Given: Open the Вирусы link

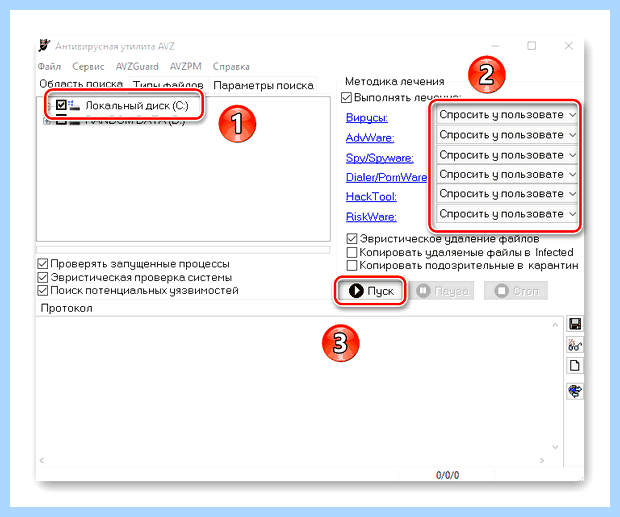Looking at the screenshot, I should [367, 117].
